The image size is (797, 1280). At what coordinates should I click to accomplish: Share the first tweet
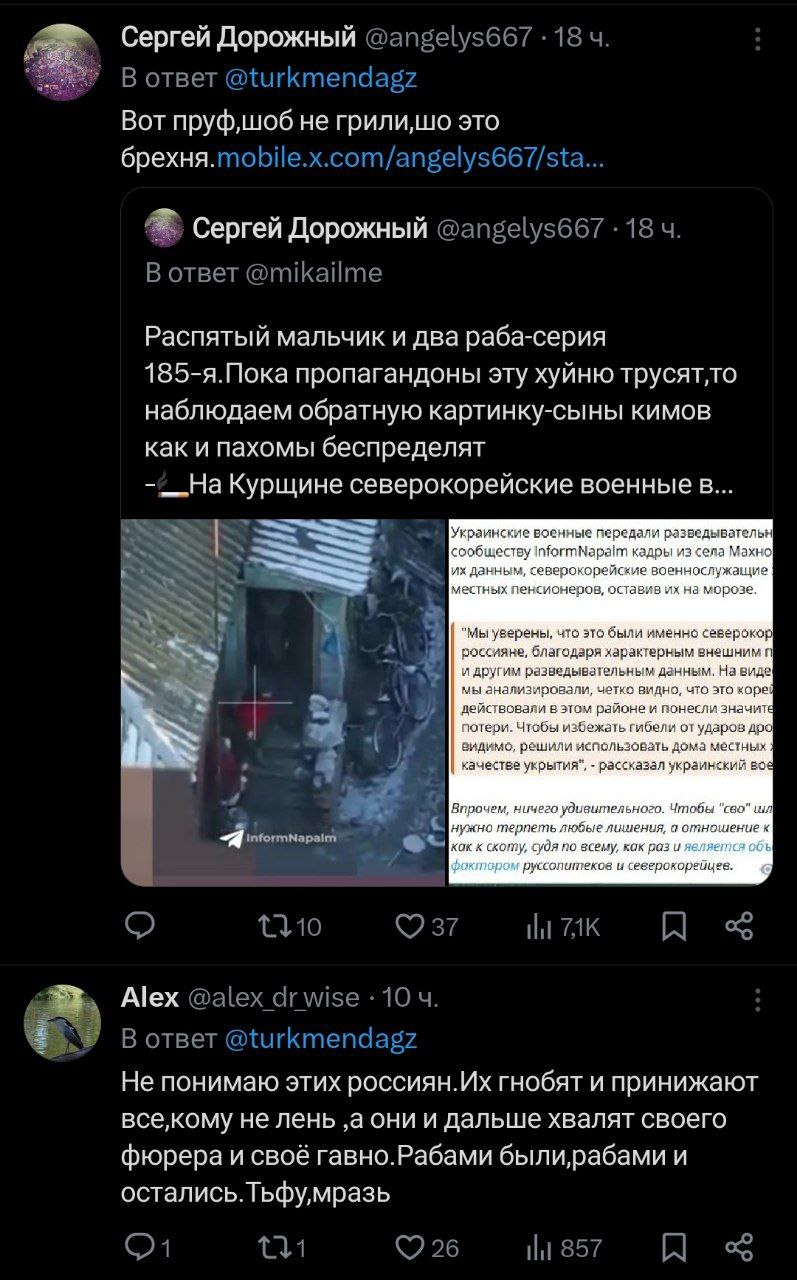click(738, 928)
